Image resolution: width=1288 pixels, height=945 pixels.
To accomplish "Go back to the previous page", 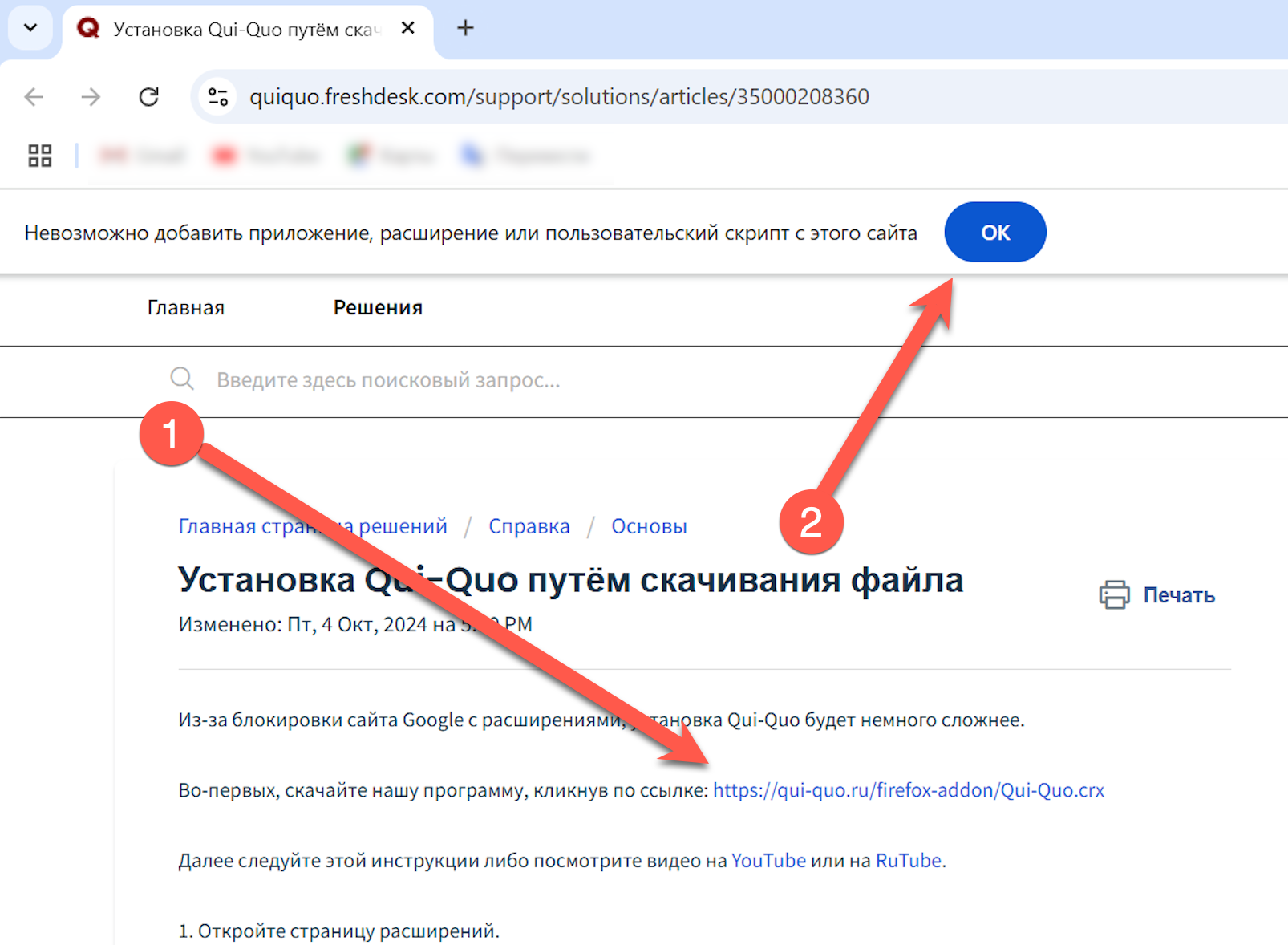I will click(34, 97).
